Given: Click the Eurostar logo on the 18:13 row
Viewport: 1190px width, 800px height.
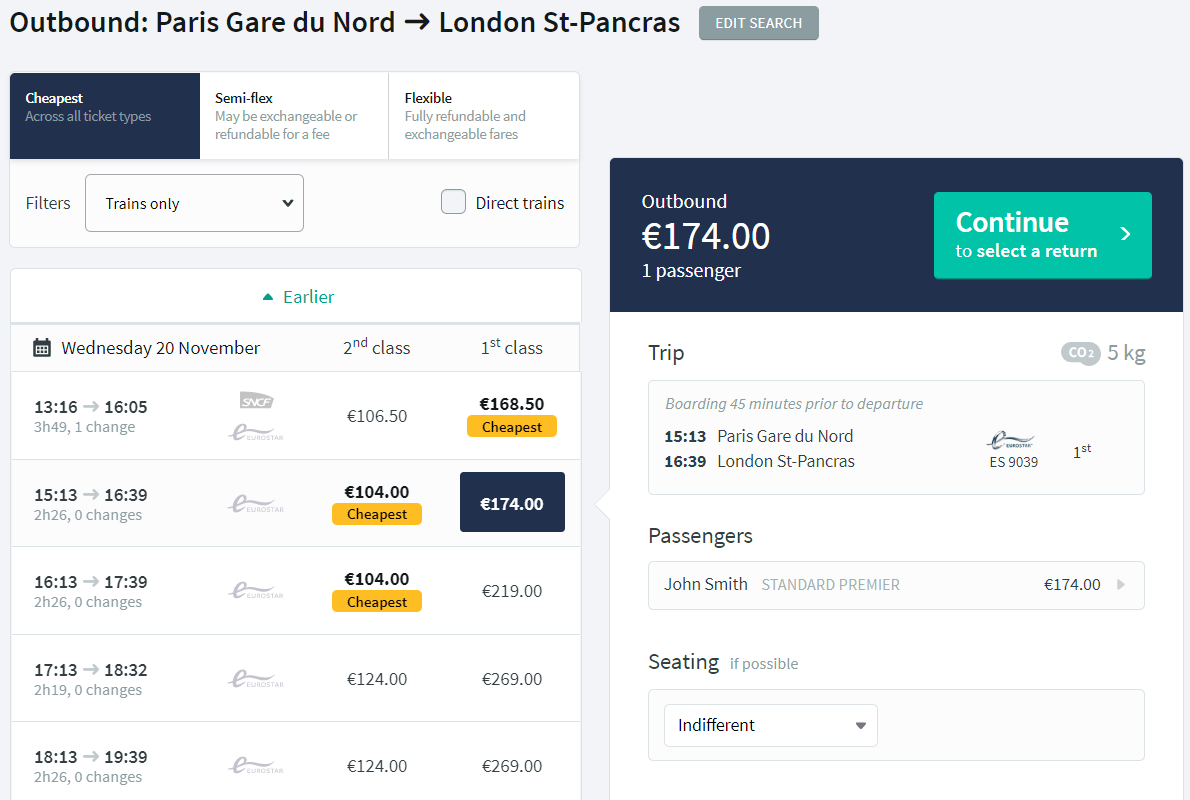Looking at the screenshot, I should pyautogui.click(x=256, y=766).
